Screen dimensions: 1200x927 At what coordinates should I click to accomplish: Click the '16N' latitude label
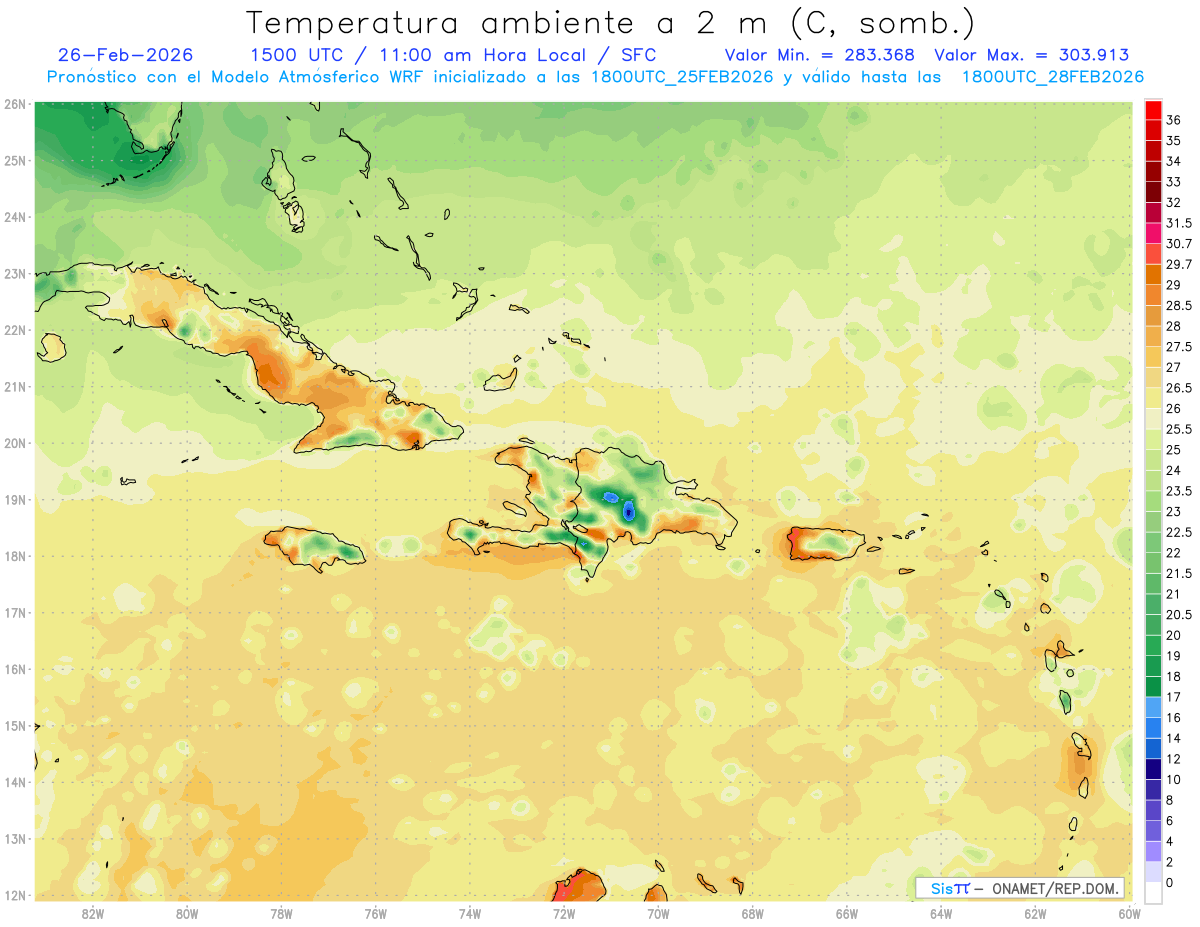point(15,669)
